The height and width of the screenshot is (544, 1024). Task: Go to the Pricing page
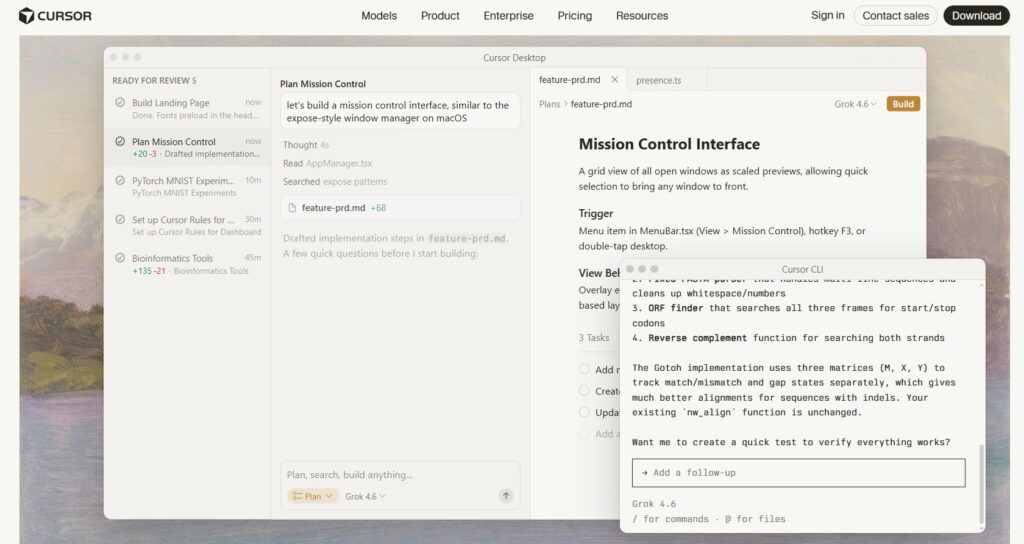575,16
